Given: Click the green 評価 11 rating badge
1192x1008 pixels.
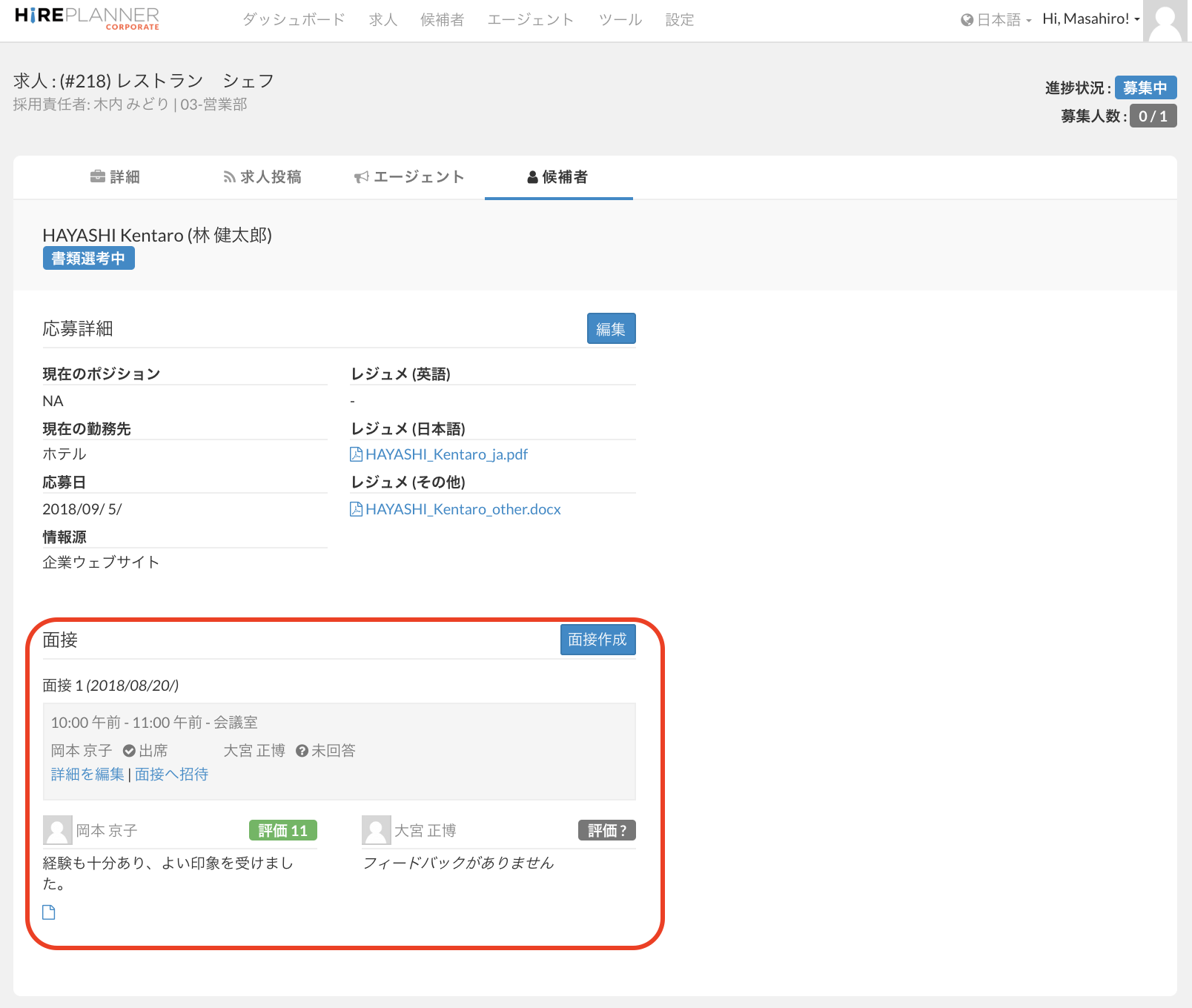Looking at the screenshot, I should pyautogui.click(x=282, y=831).
